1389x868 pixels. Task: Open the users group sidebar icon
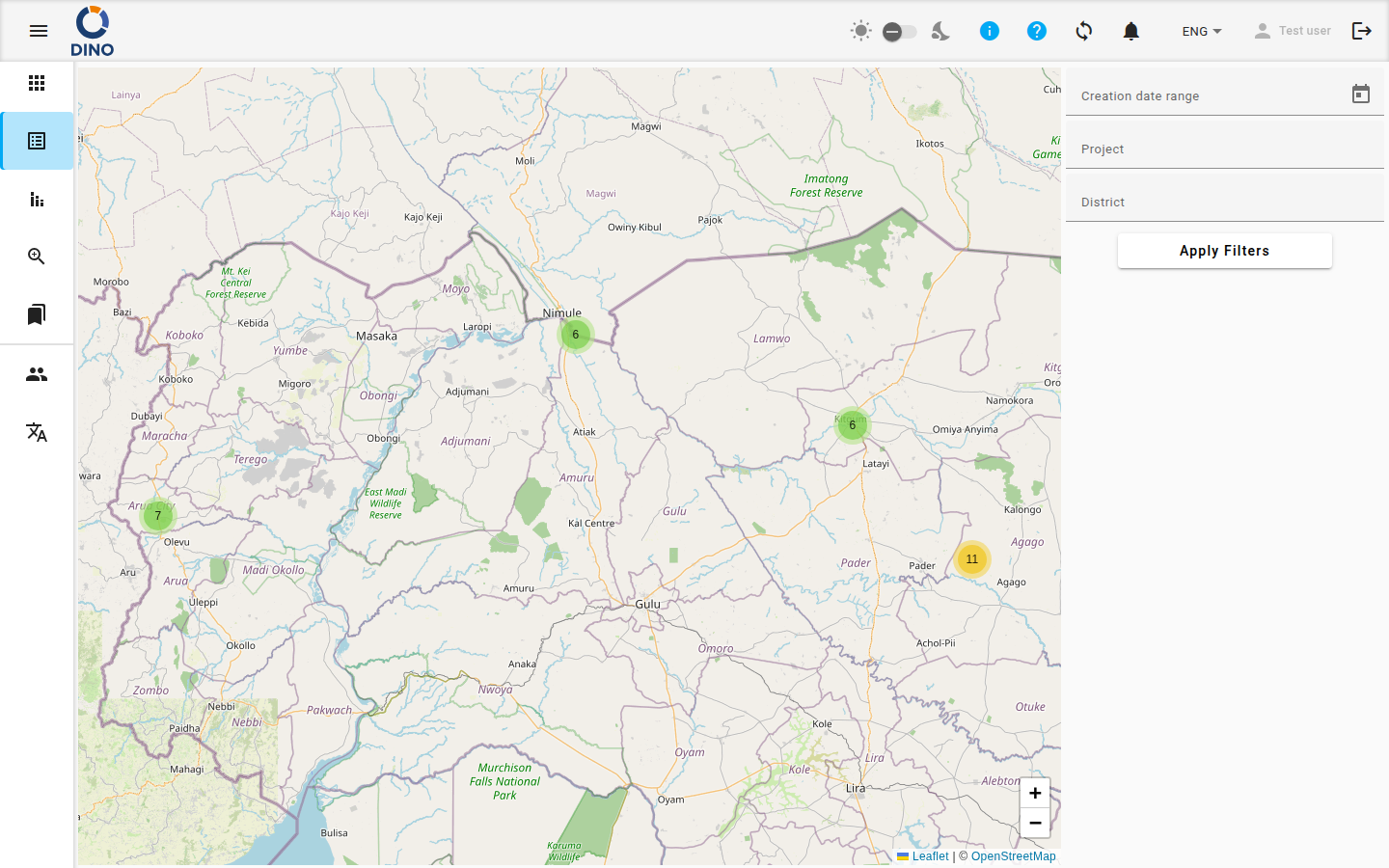pyautogui.click(x=37, y=374)
